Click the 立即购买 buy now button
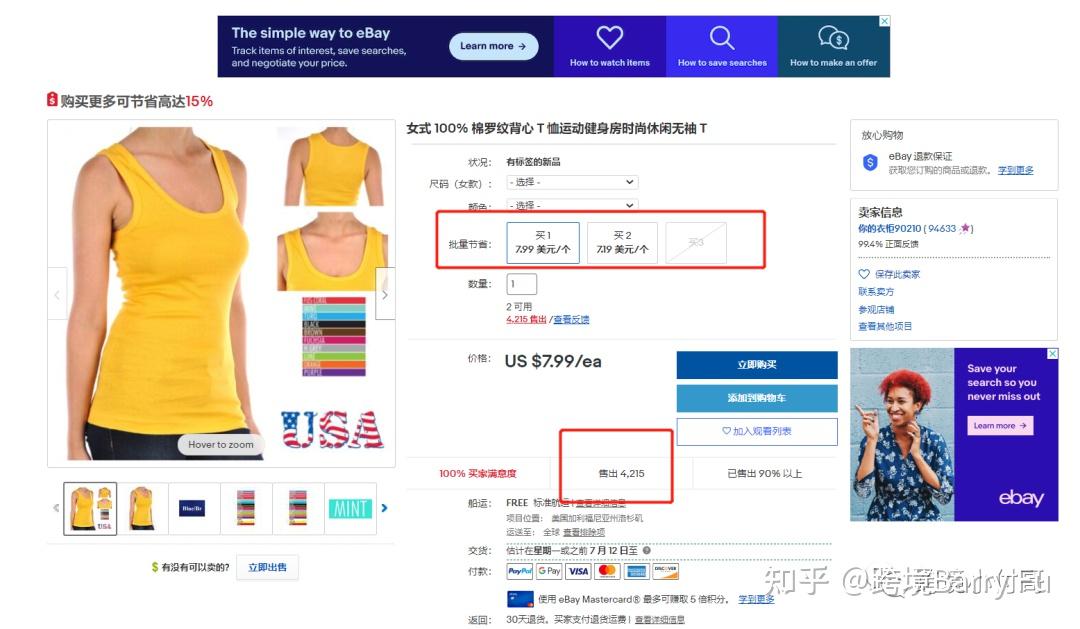 point(757,365)
